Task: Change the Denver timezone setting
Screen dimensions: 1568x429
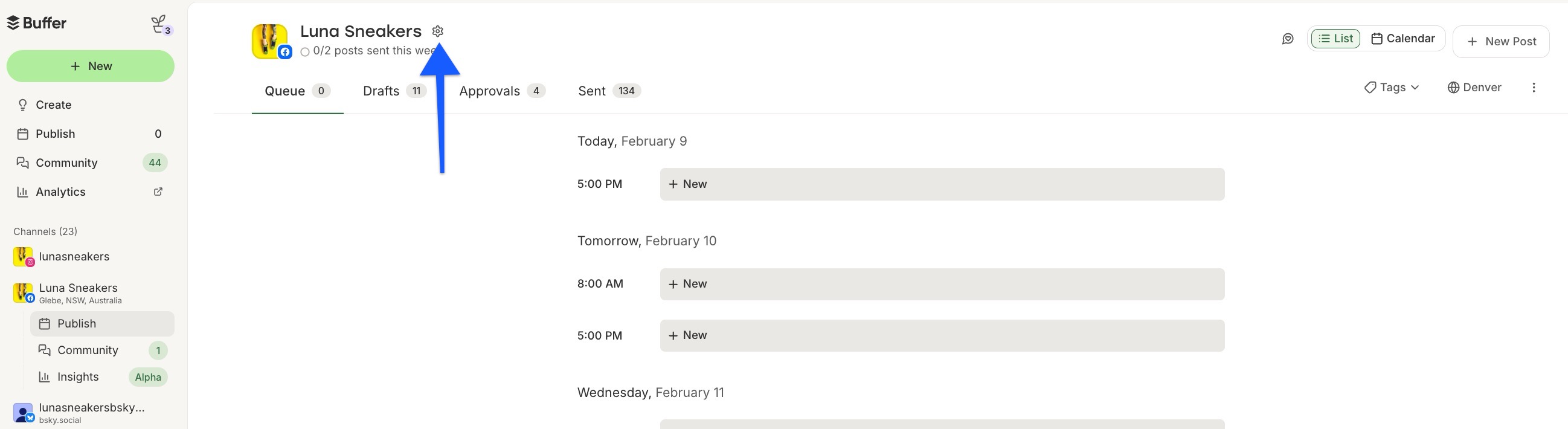Action: [1474, 88]
